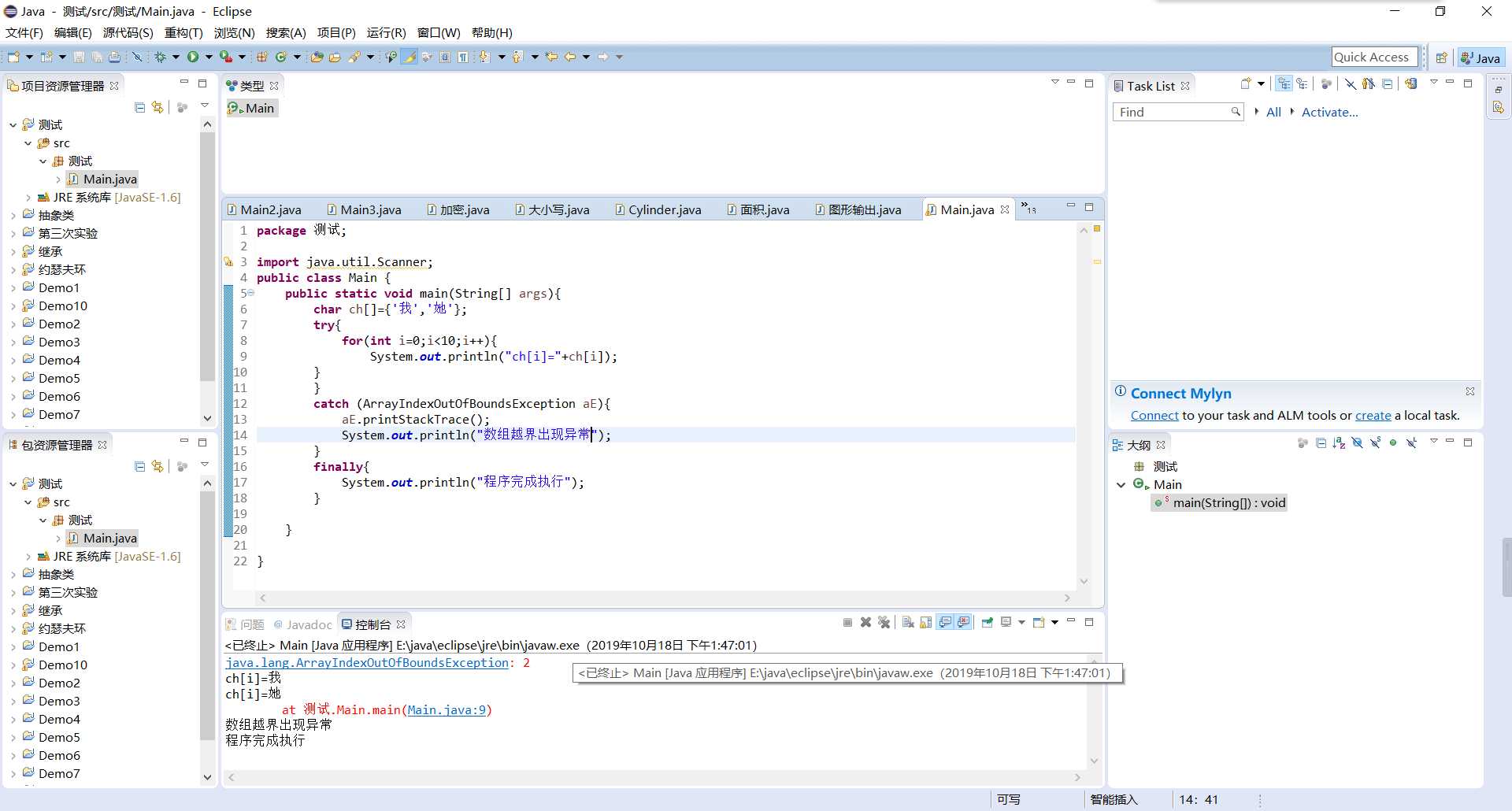Click the Connect link in Mylyn notice
The height and width of the screenshot is (811, 1512).
click(x=1154, y=416)
